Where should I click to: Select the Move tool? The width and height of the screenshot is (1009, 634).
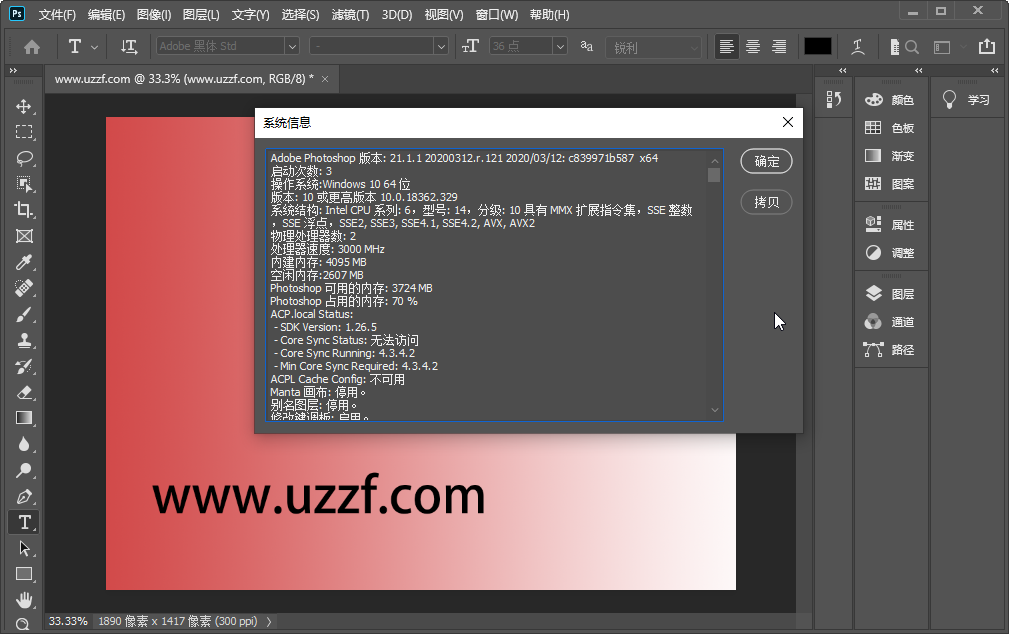24,105
